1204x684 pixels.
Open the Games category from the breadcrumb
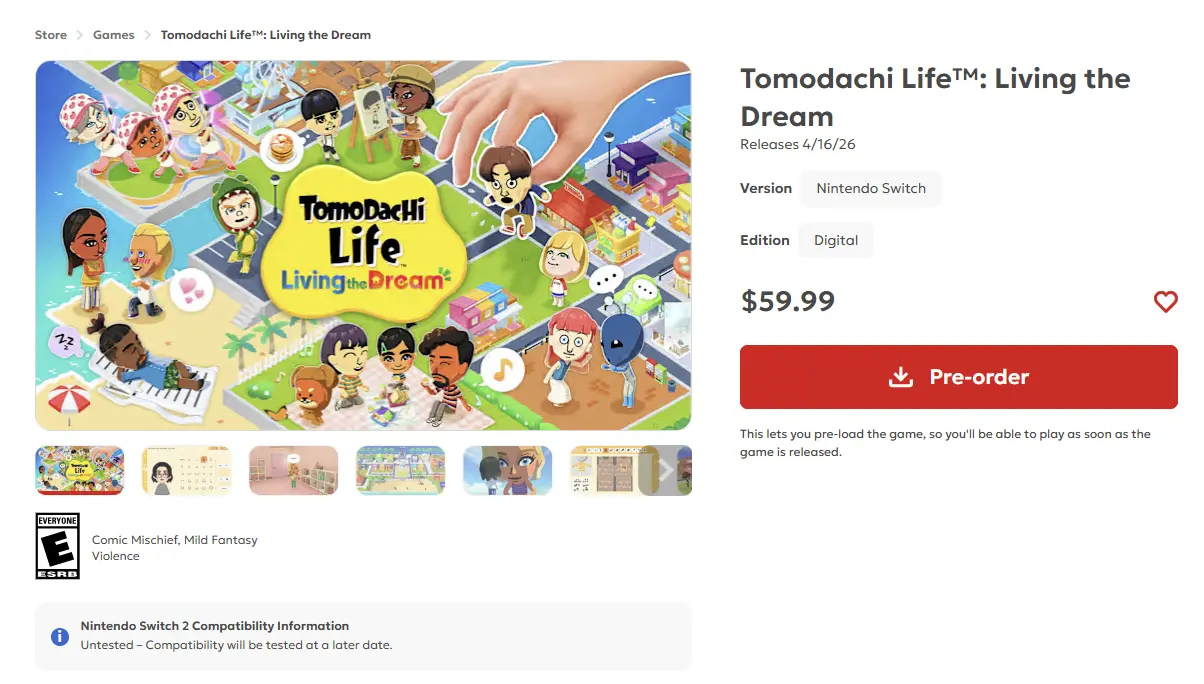pyautogui.click(x=113, y=34)
